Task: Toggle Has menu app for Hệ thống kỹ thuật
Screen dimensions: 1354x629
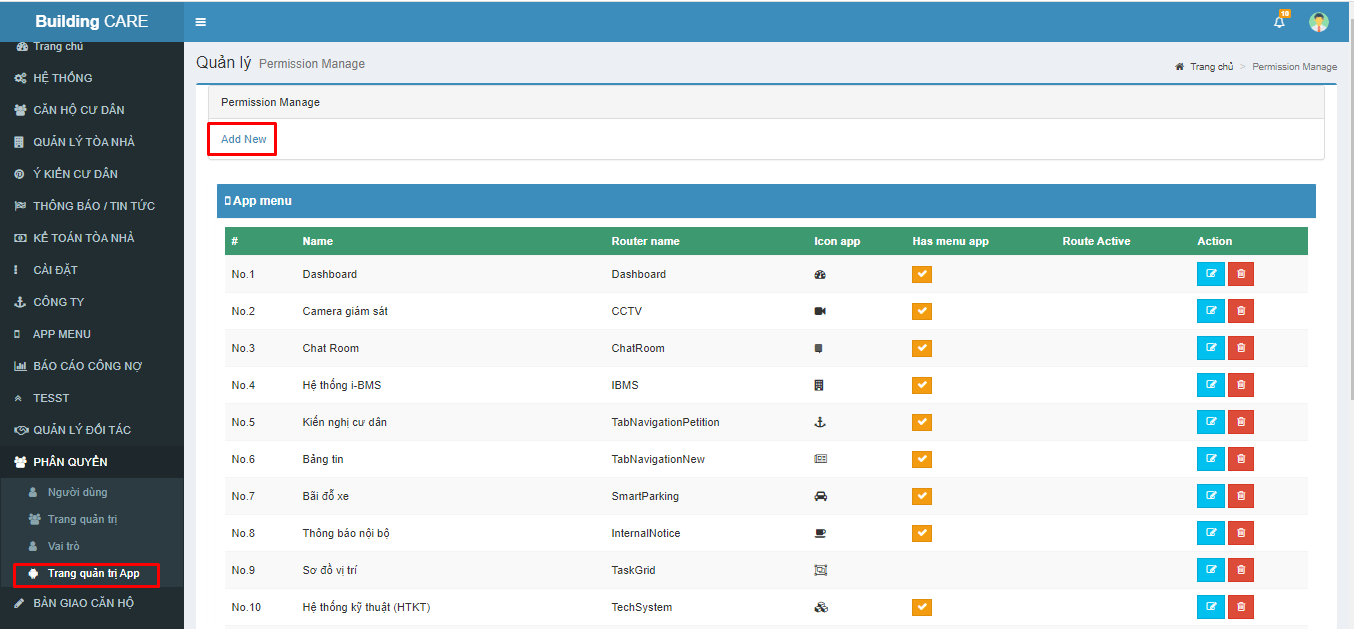Action: coord(922,607)
